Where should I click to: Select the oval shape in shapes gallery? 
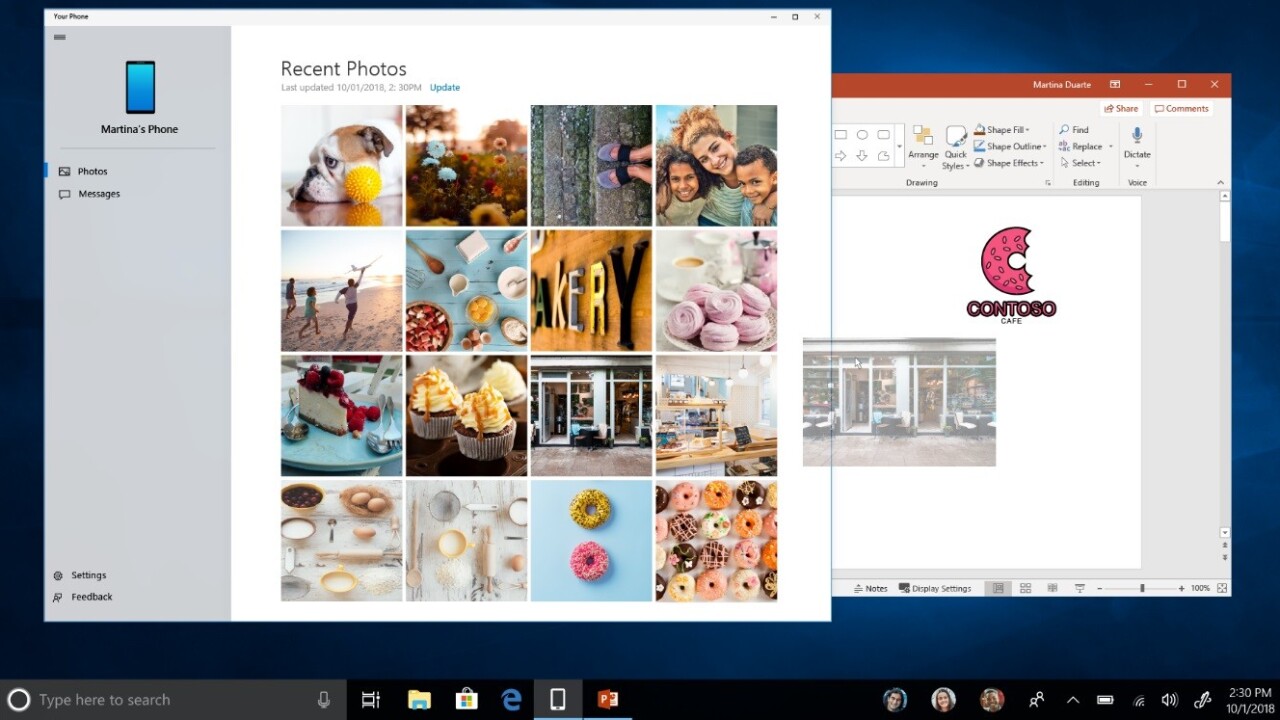pyautogui.click(x=862, y=135)
